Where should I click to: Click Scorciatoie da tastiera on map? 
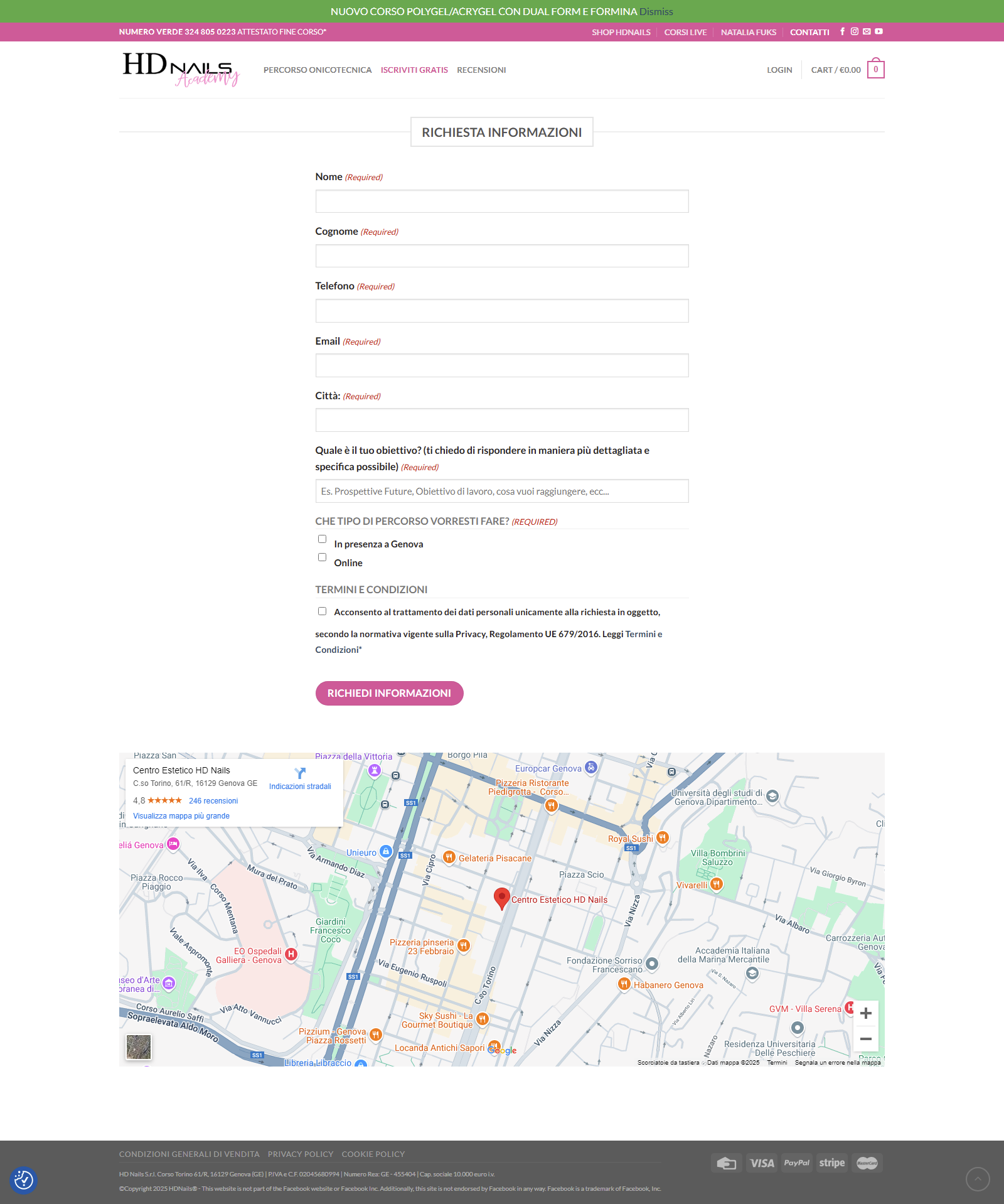click(x=668, y=1063)
